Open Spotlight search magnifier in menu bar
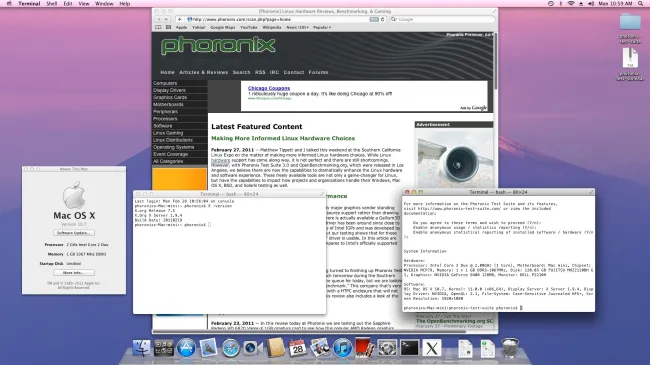This screenshot has height=365, width=650. (640, 3)
